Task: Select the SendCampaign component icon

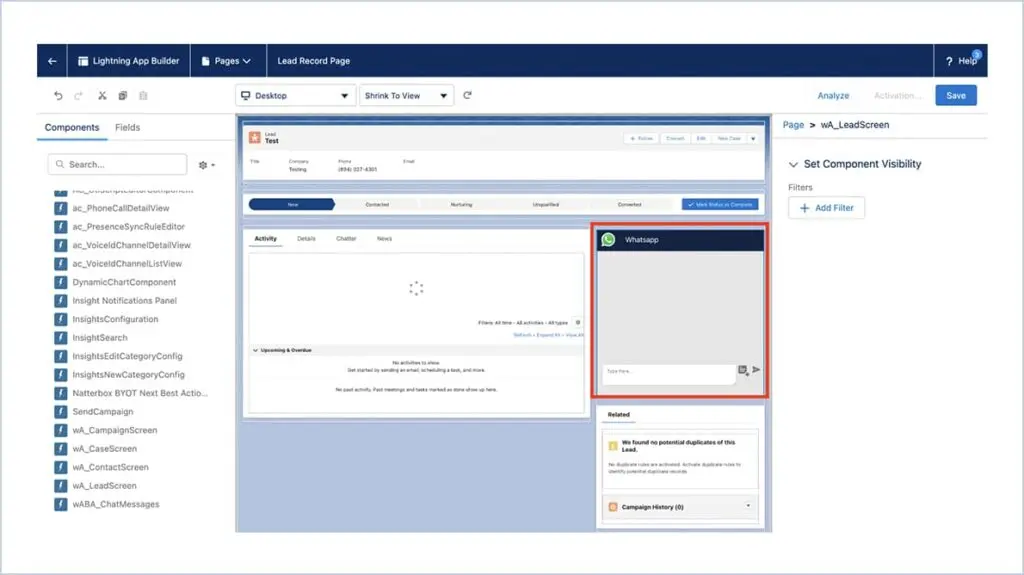Action: 61,412
